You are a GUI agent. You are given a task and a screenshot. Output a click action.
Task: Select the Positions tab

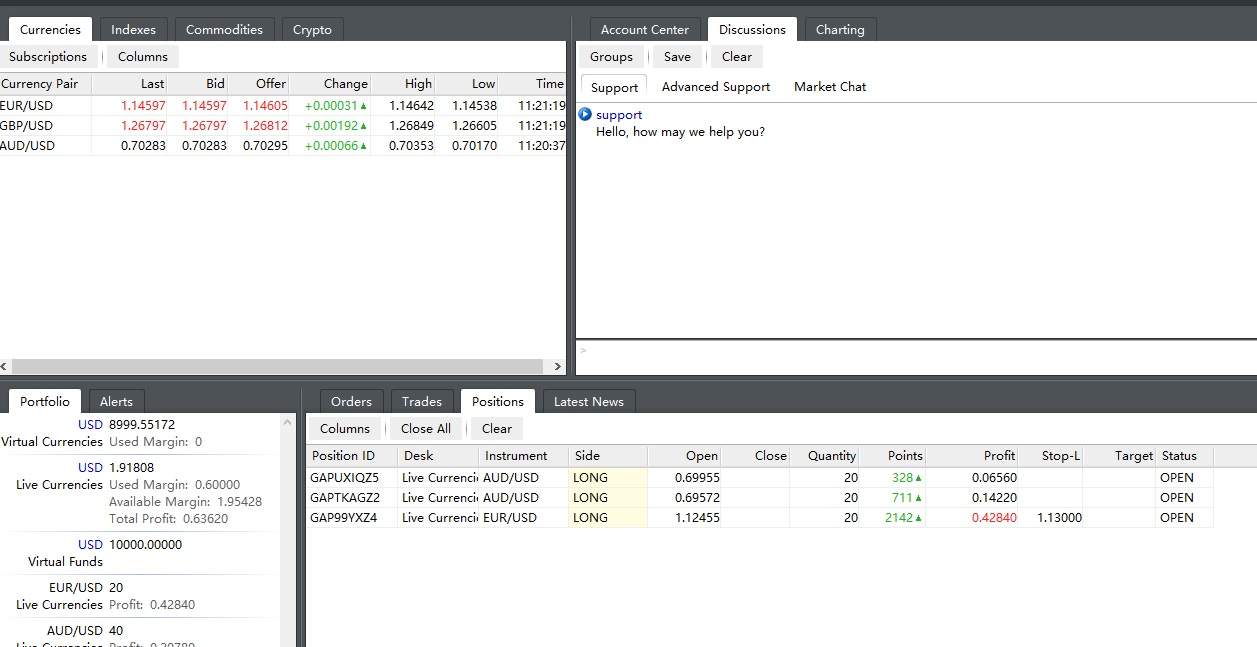coord(498,401)
